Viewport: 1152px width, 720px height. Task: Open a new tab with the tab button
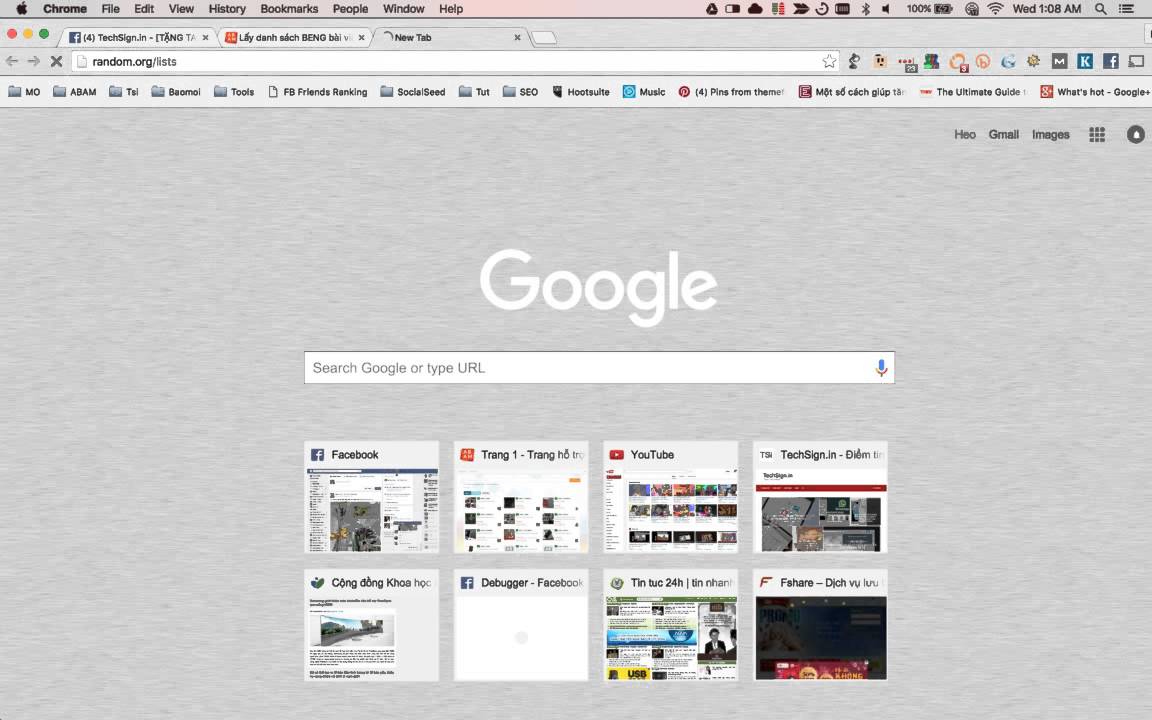point(544,37)
